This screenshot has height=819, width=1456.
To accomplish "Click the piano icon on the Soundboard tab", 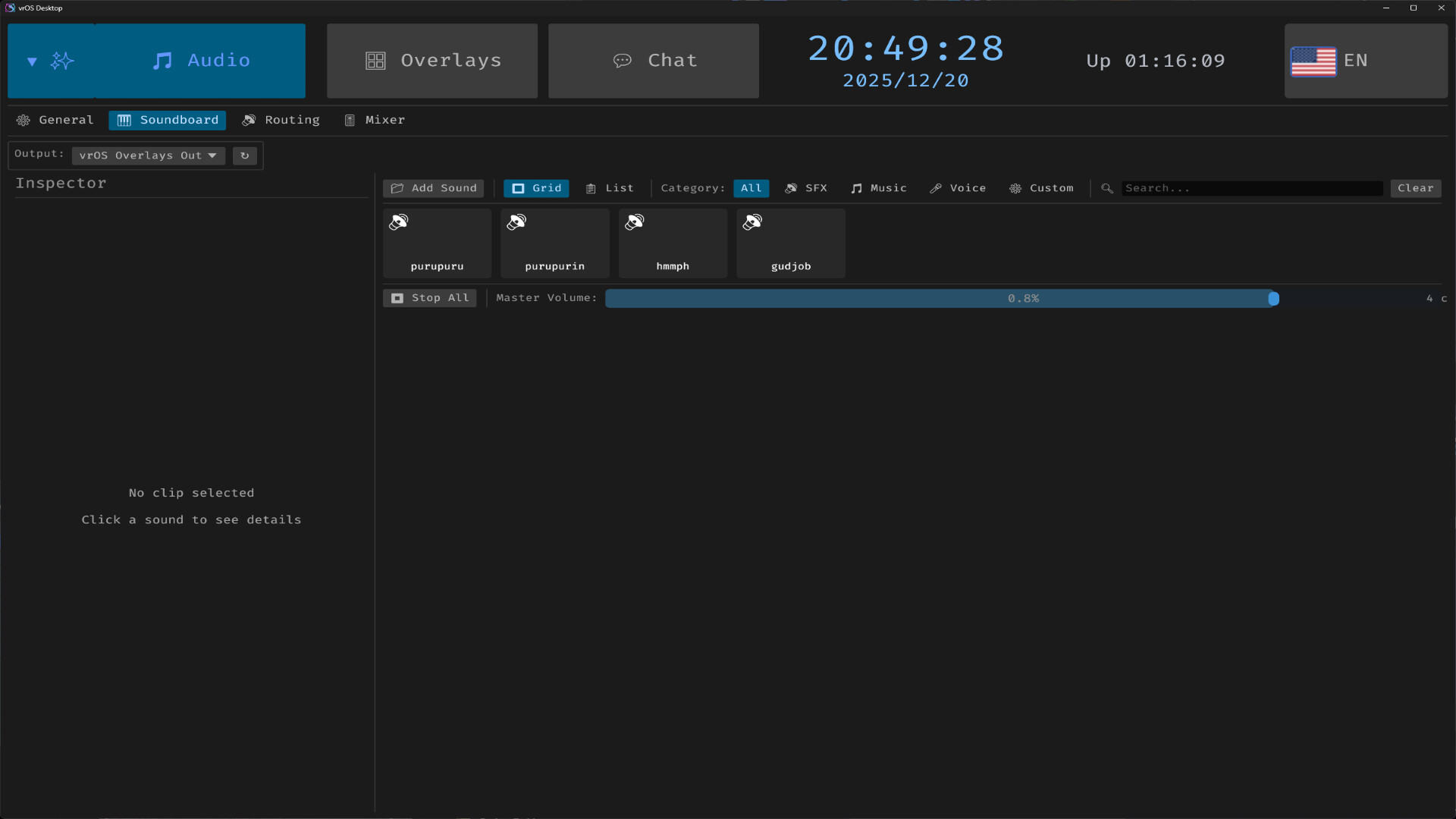I will coord(124,120).
